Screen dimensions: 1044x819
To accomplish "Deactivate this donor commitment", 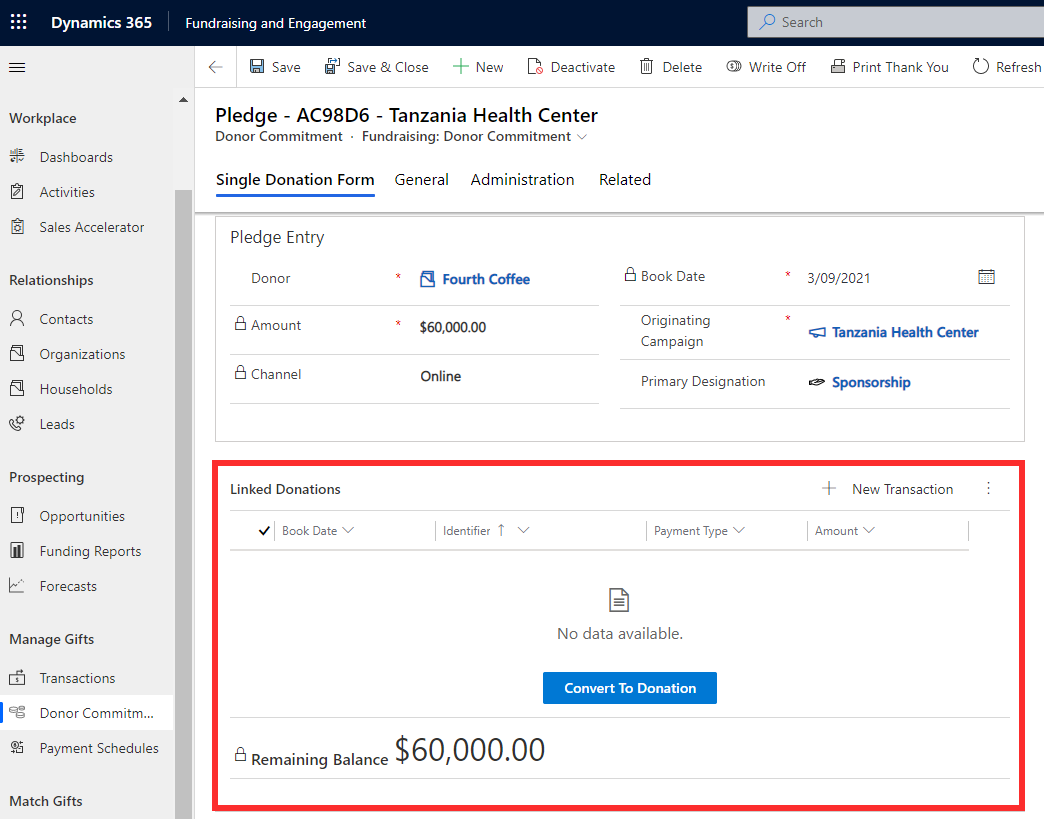I will click(x=571, y=67).
